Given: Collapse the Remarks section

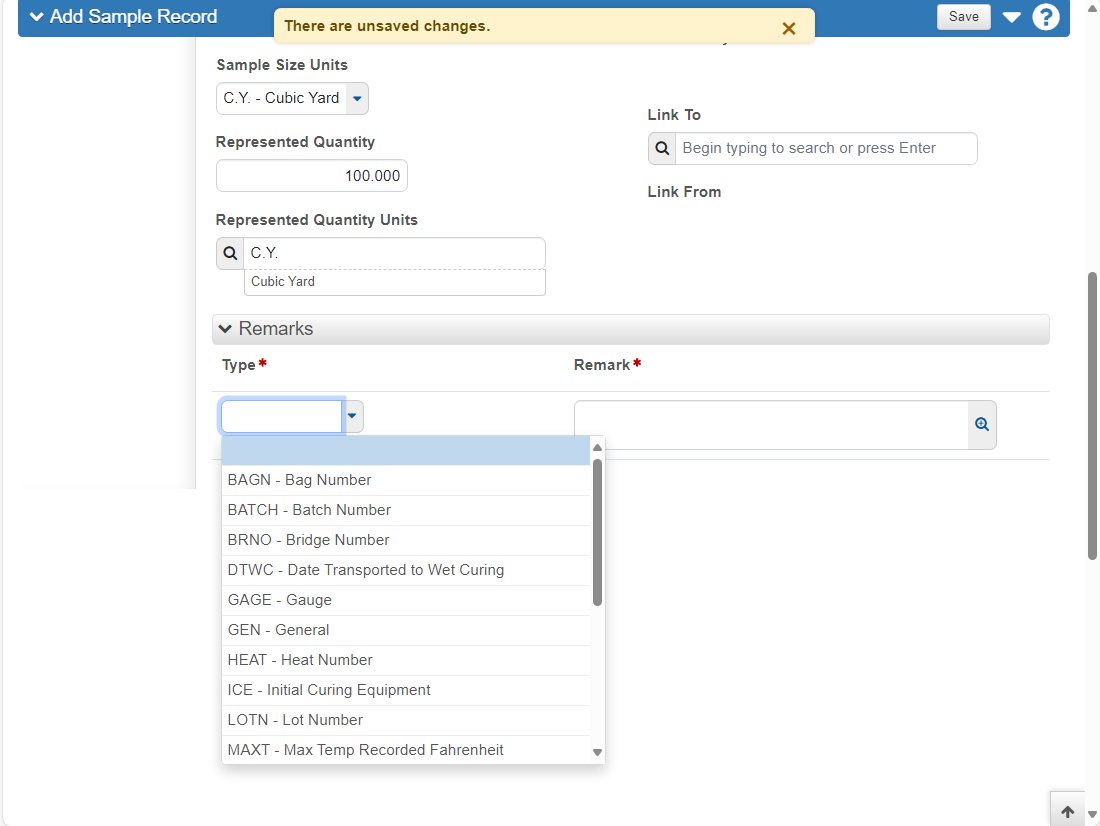Looking at the screenshot, I should click(224, 328).
